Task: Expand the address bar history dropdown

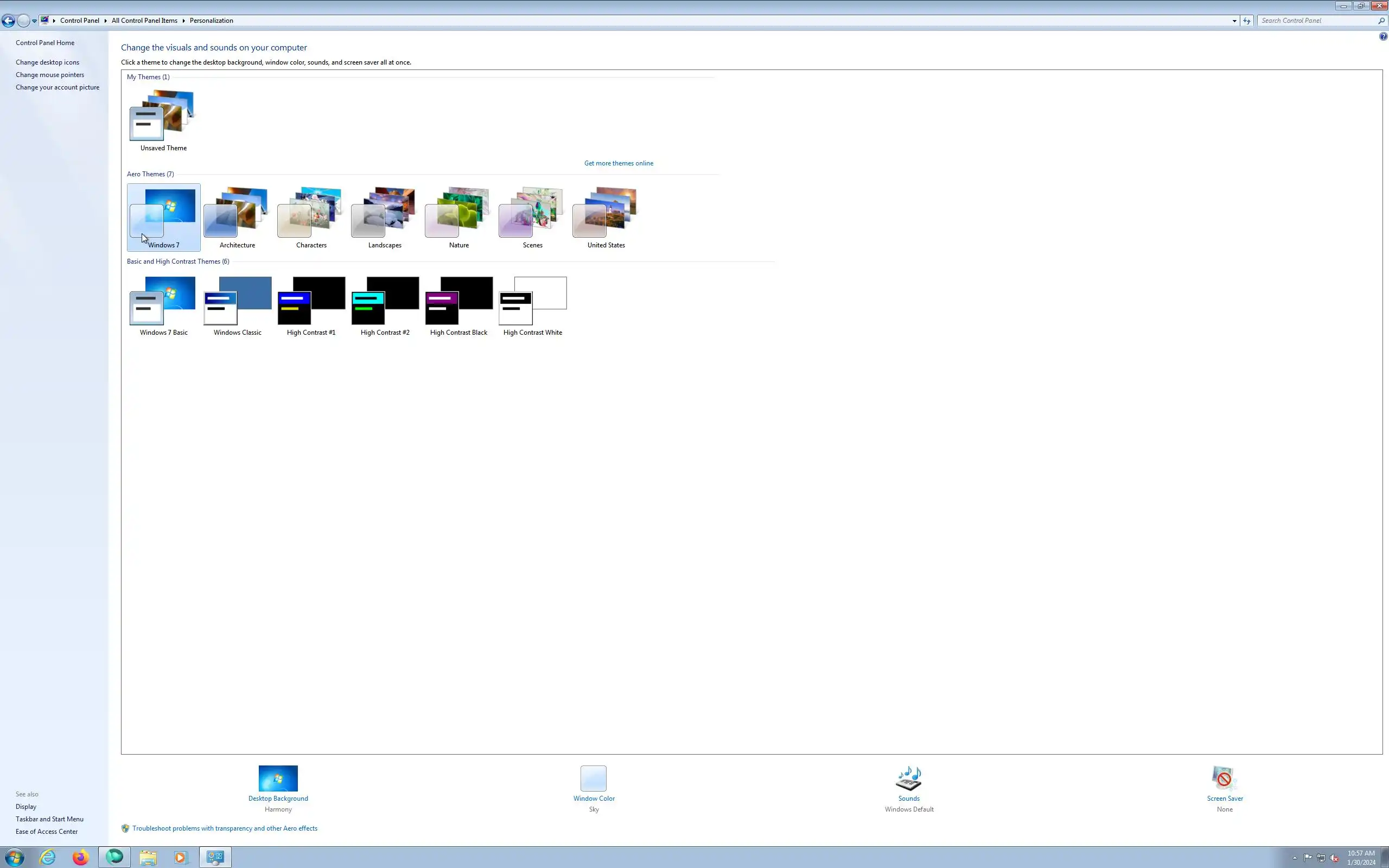Action: click(x=1234, y=21)
